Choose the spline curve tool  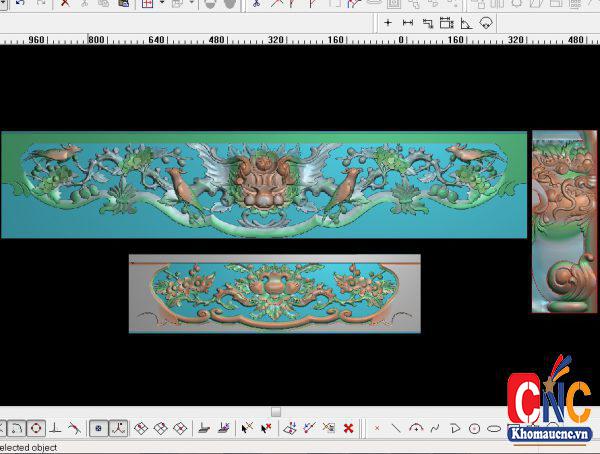pyautogui.click(x=435, y=428)
